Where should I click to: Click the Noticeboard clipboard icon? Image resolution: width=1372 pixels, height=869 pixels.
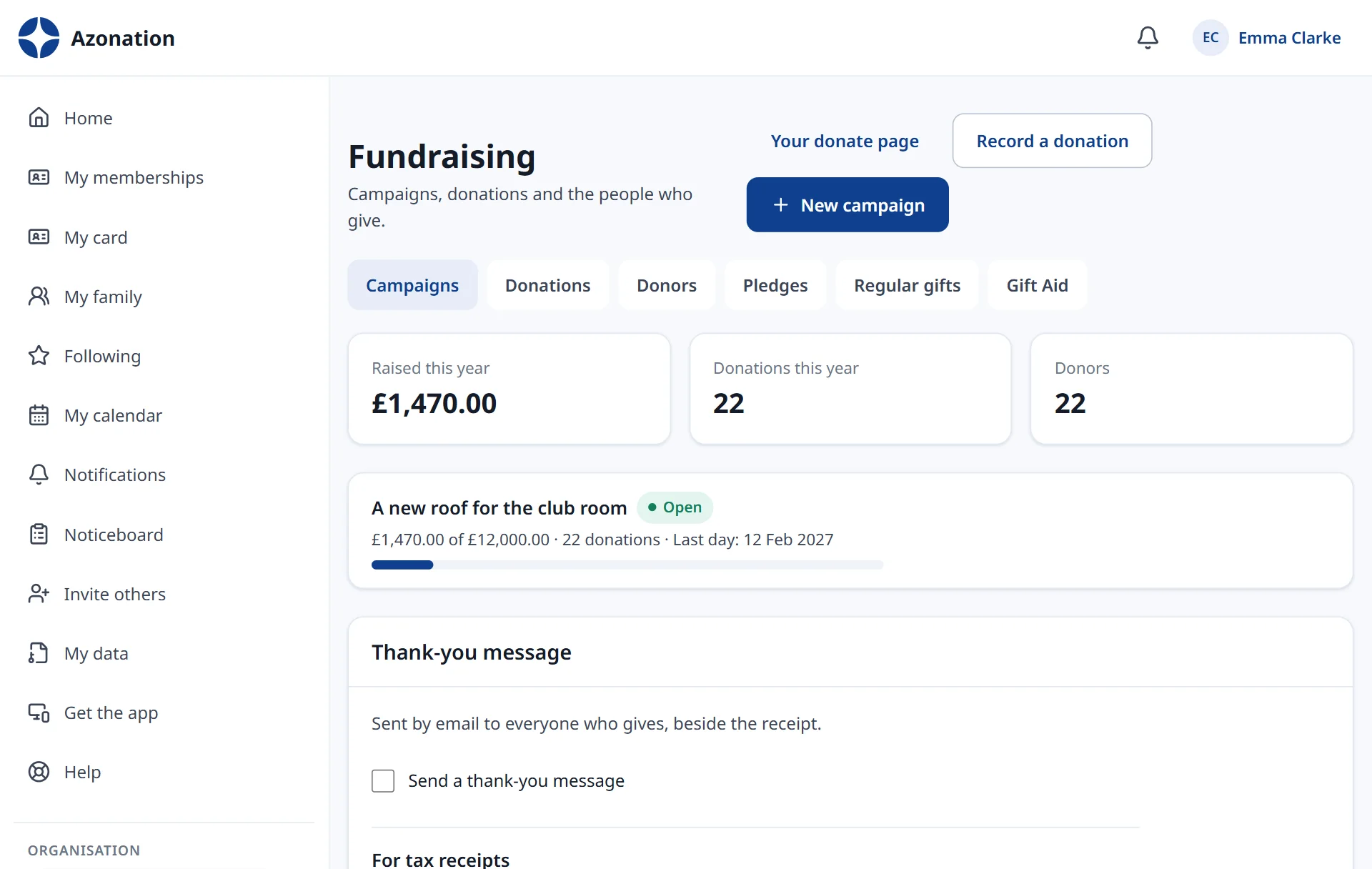pyautogui.click(x=39, y=535)
